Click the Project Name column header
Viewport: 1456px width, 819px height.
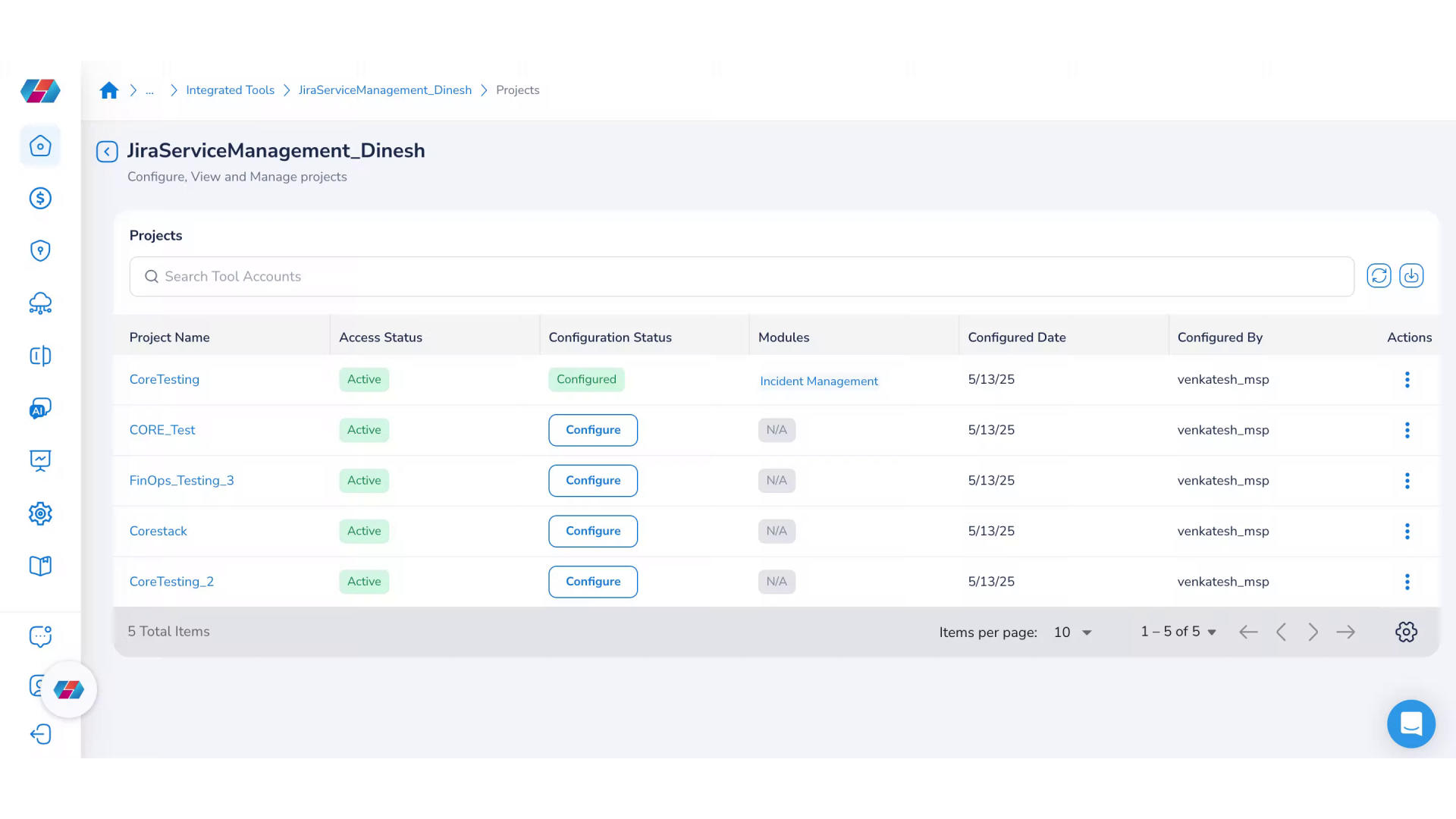170,337
